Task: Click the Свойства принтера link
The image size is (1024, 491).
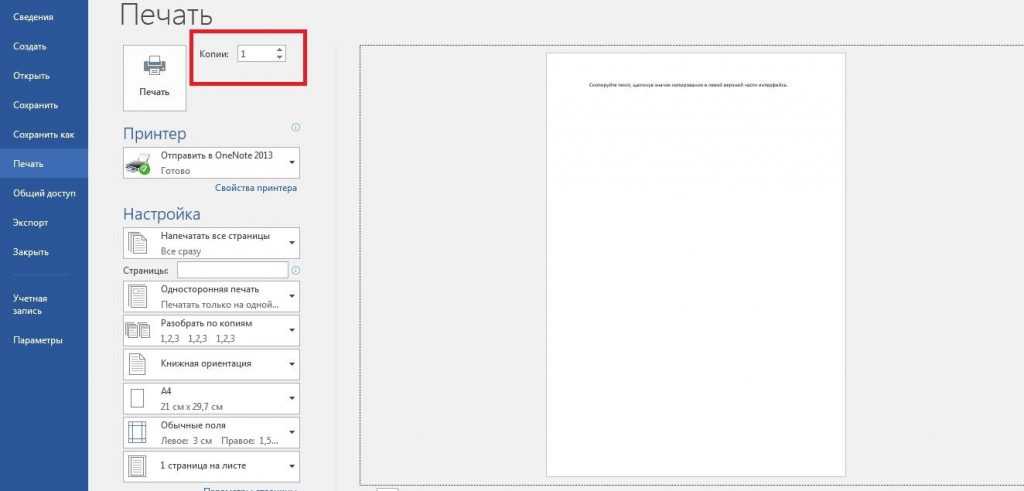Action: (x=256, y=188)
